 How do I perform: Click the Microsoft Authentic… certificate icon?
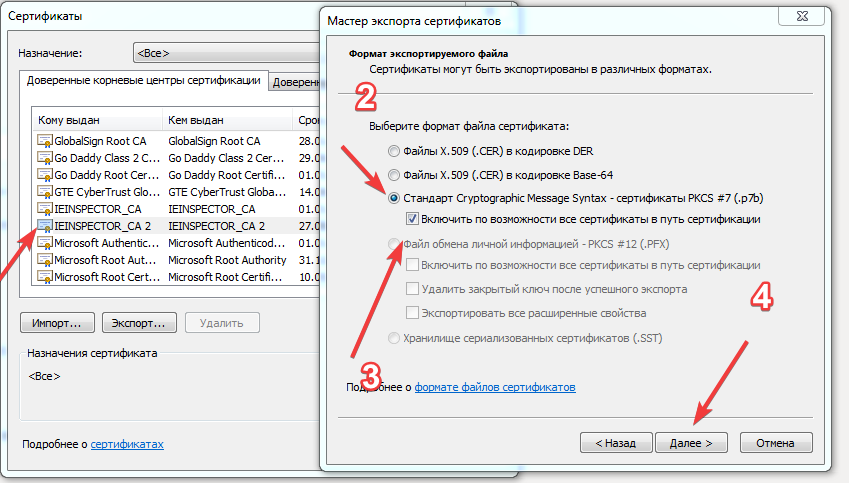[x=44, y=243]
